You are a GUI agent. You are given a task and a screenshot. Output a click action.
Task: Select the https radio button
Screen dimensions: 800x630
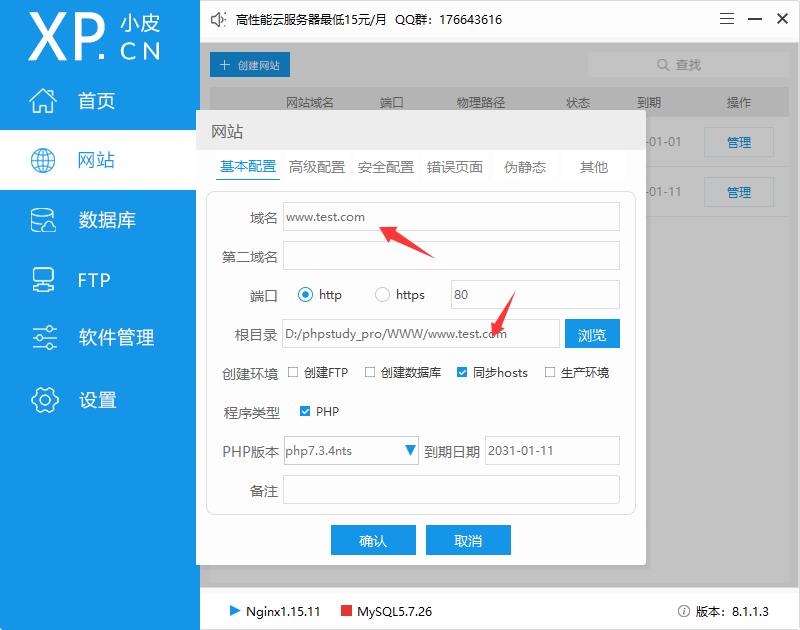[382, 295]
